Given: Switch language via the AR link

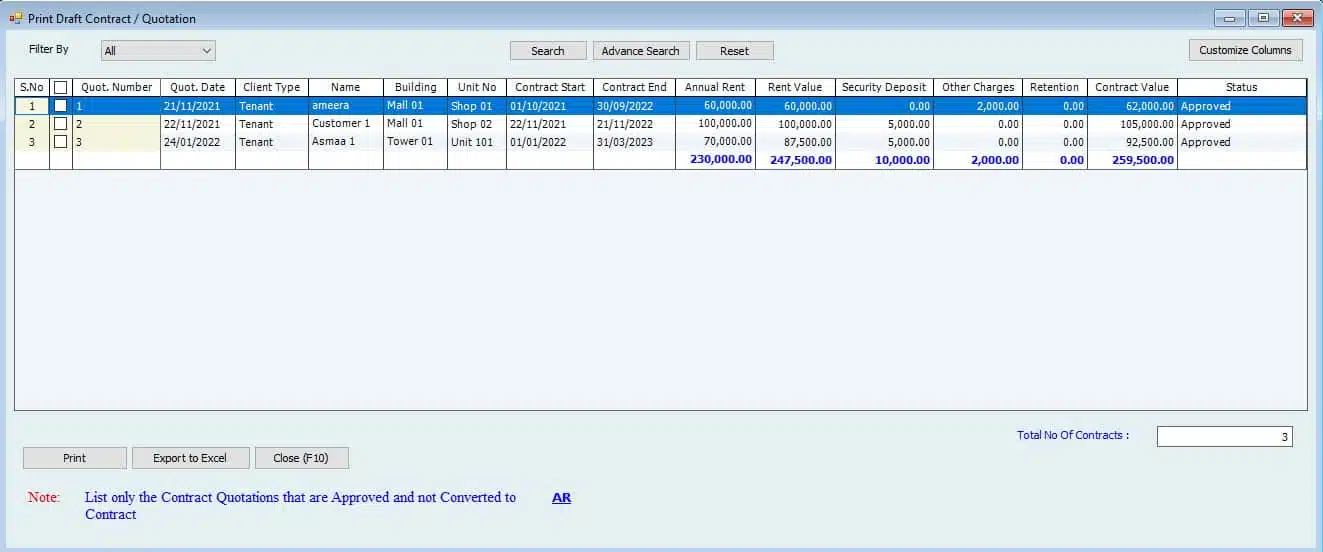Looking at the screenshot, I should (x=561, y=497).
